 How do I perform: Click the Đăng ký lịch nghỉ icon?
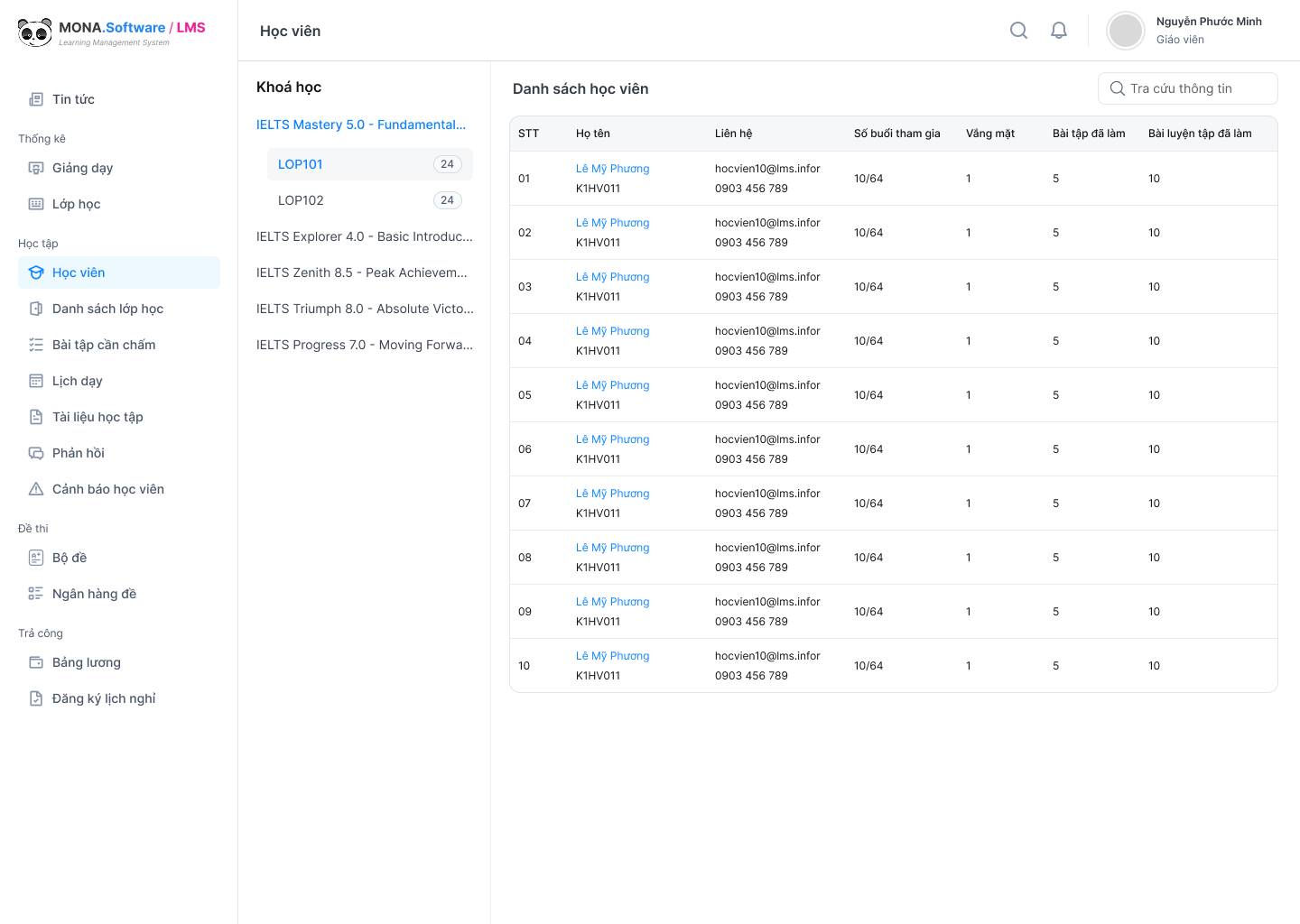coord(36,698)
